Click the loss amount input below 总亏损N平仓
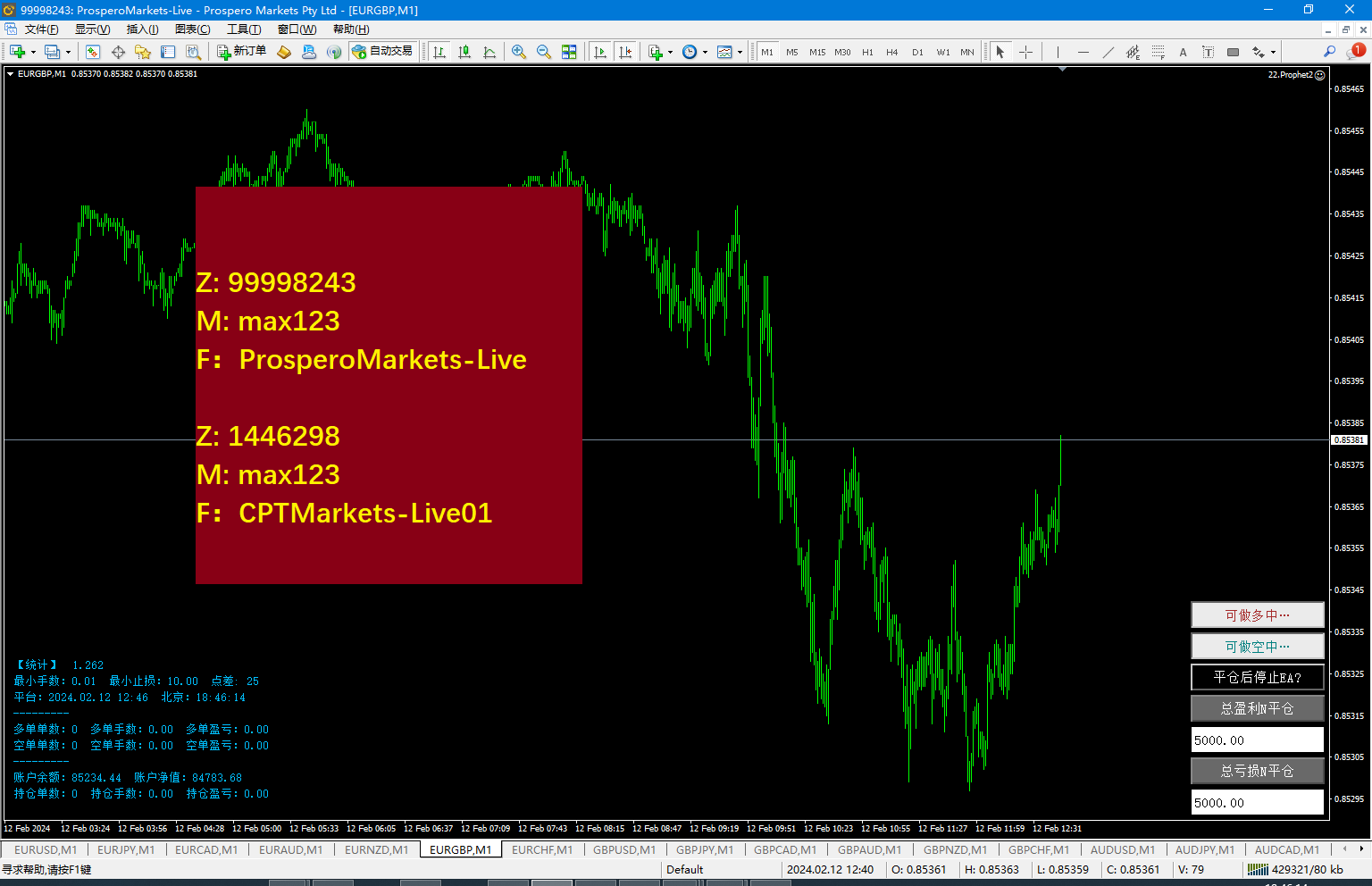Screen dimensions: 1372x886 (x=1258, y=802)
